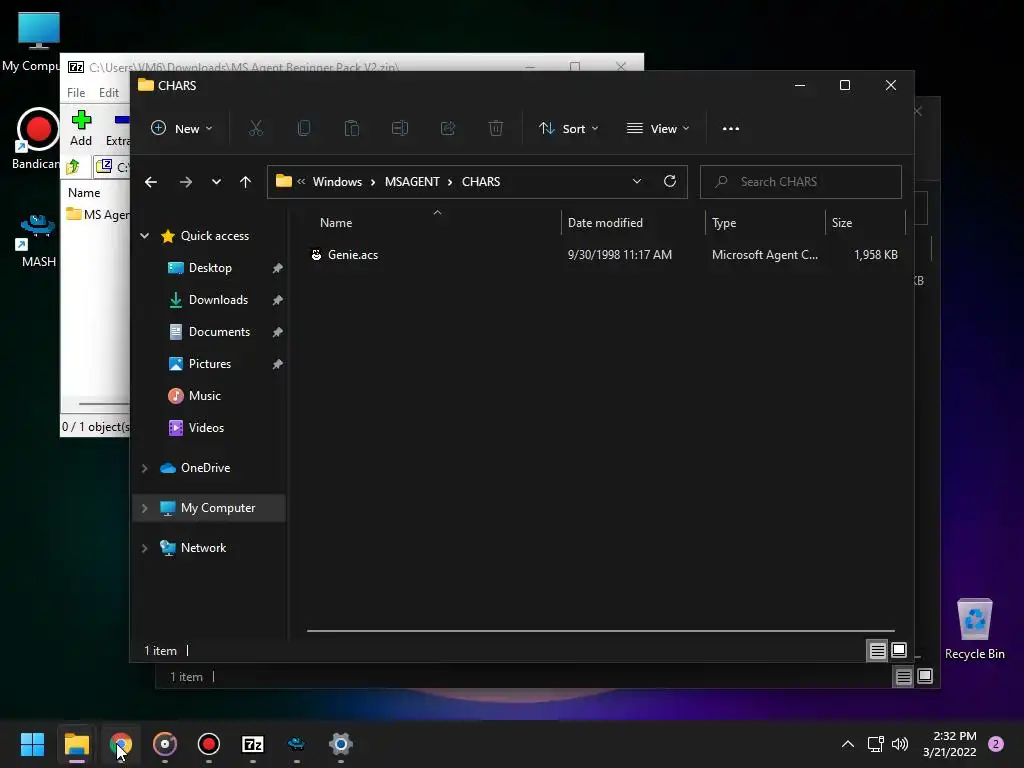1024x768 pixels.
Task: Show hidden tray icons chevron
Action: pyautogui.click(x=848, y=744)
